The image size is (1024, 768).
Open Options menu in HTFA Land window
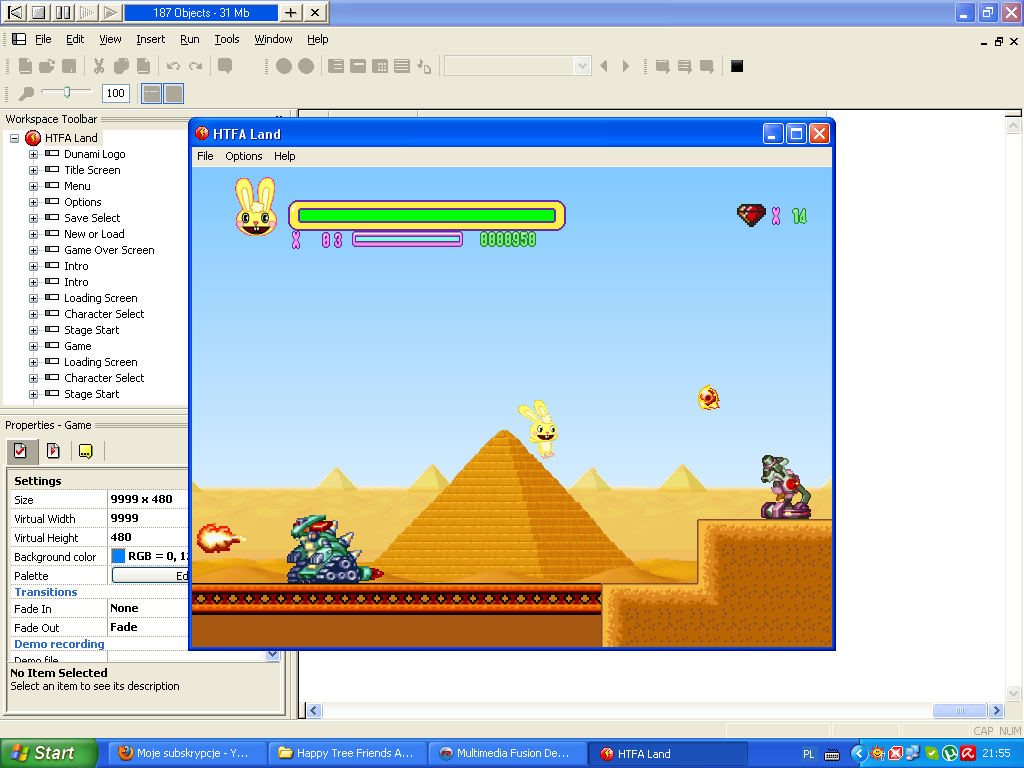coord(244,156)
